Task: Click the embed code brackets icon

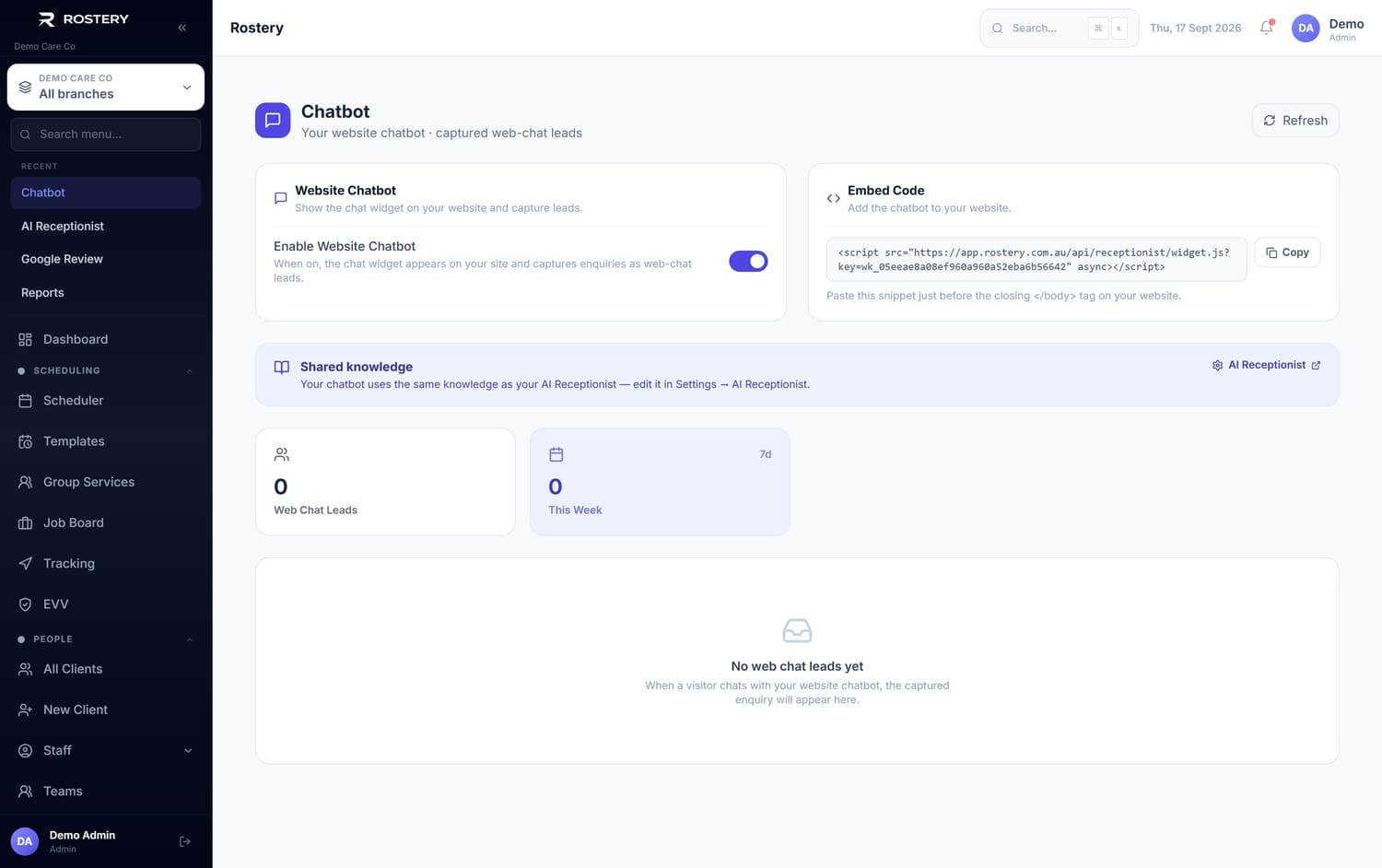Action: [833, 198]
